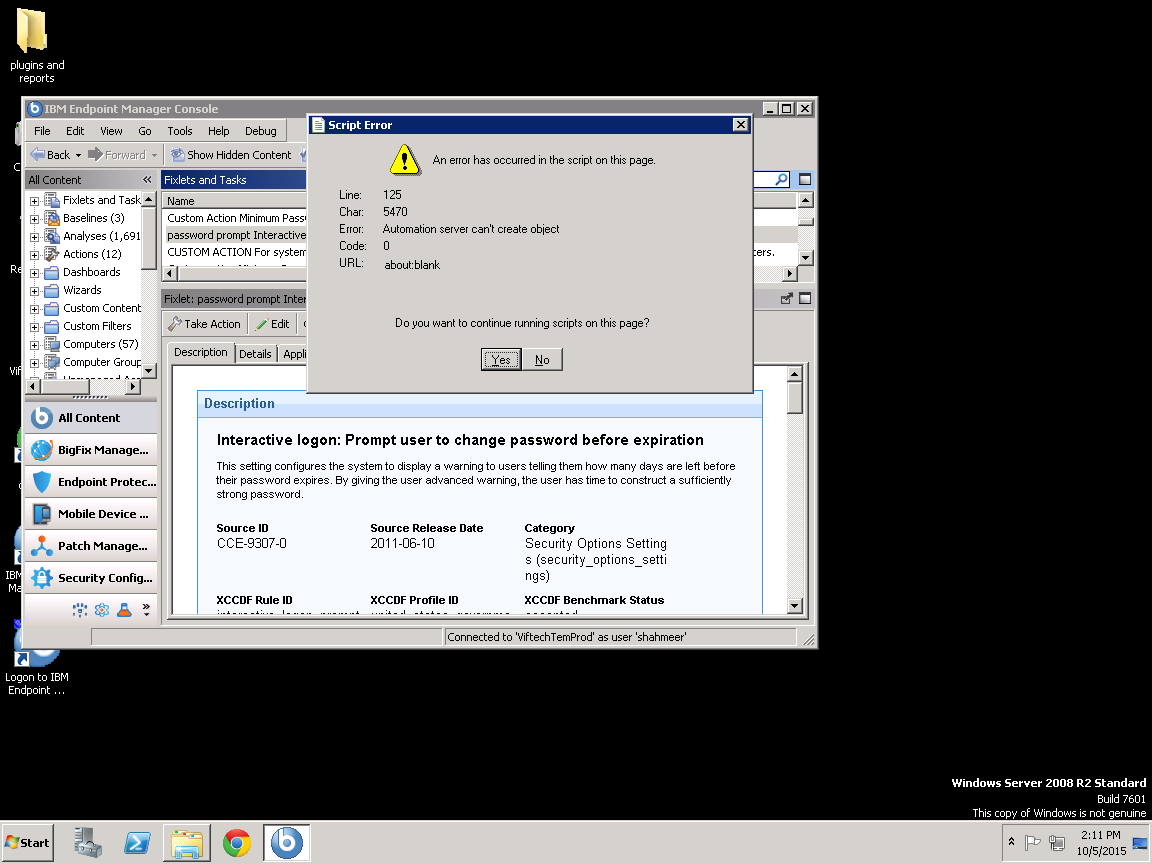Open Server Manager from the taskbar
Image resolution: width=1152 pixels, height=864 pixels.
pyautogui.click(x=87, y=843)
